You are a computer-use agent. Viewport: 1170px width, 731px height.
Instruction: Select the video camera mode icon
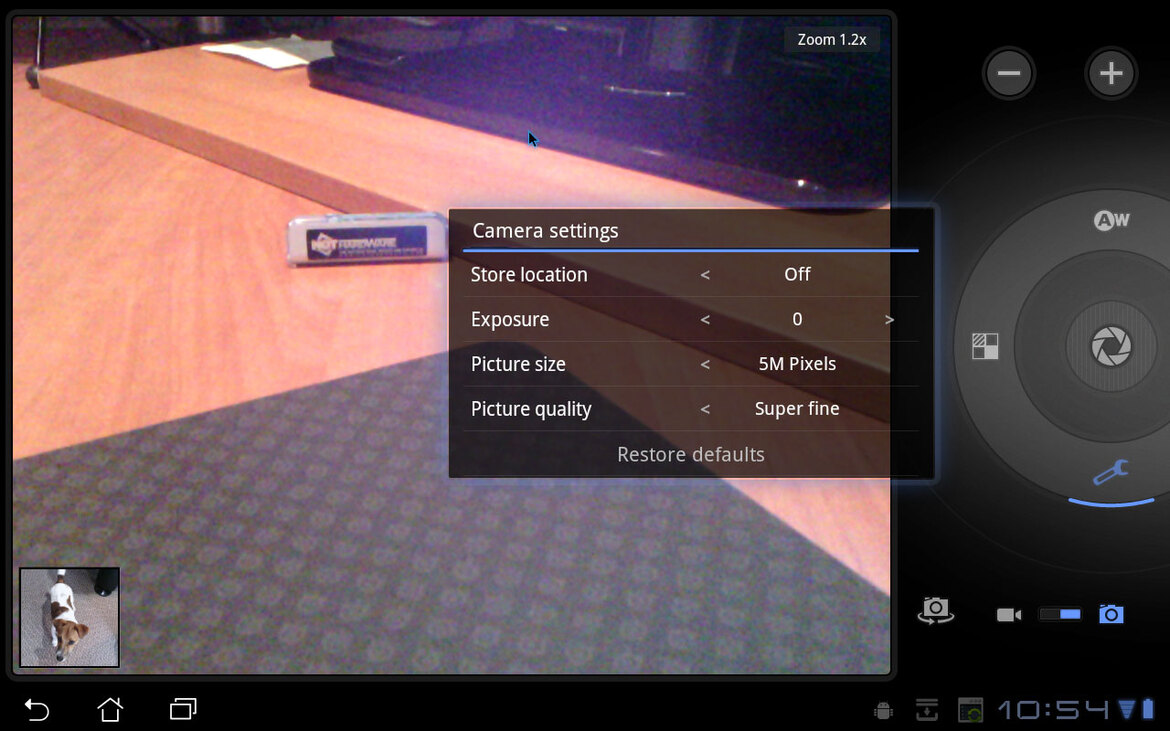tap(1009, 615)
